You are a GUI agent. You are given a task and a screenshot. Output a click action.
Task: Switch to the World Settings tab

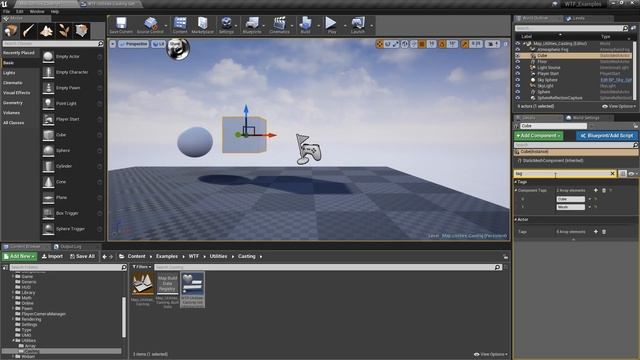[x=586, y=118]
